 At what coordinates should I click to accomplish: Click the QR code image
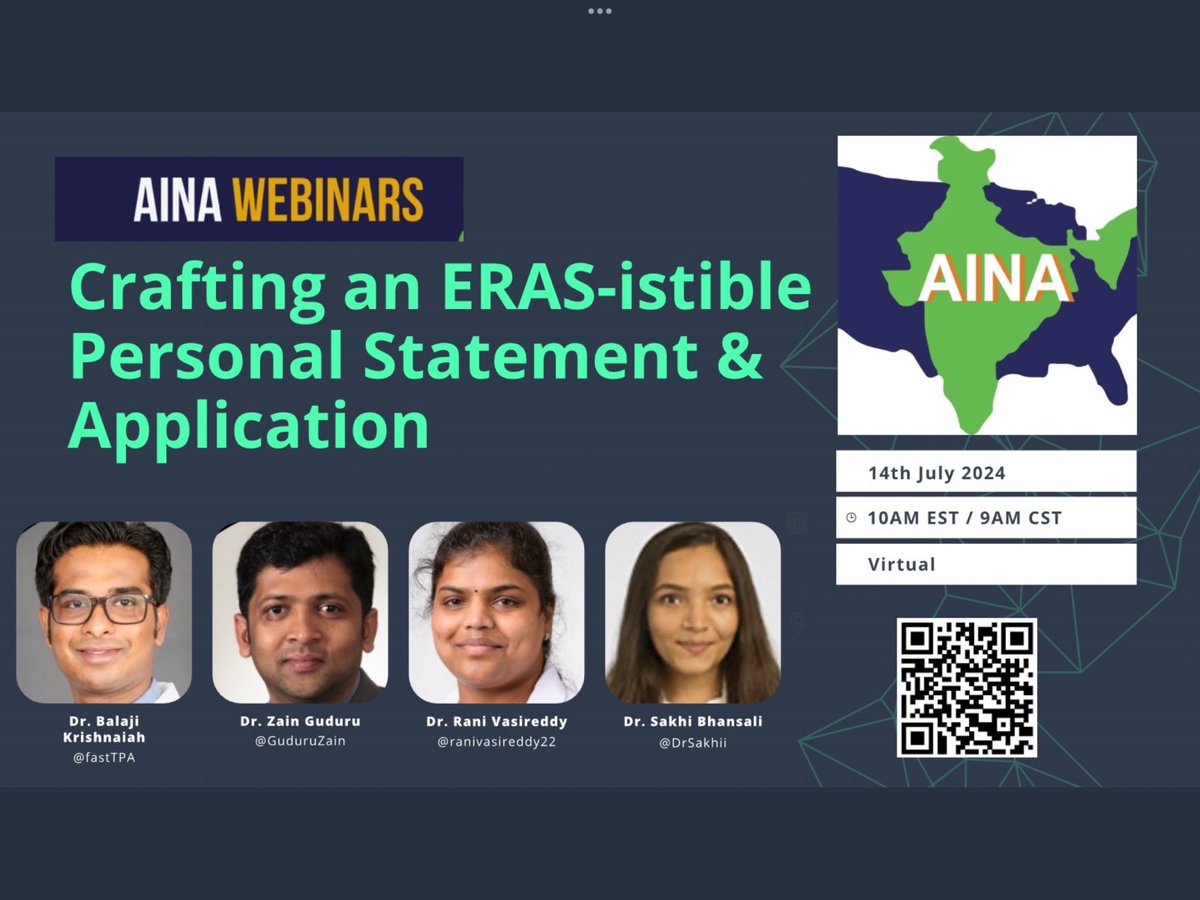(966, 687)
